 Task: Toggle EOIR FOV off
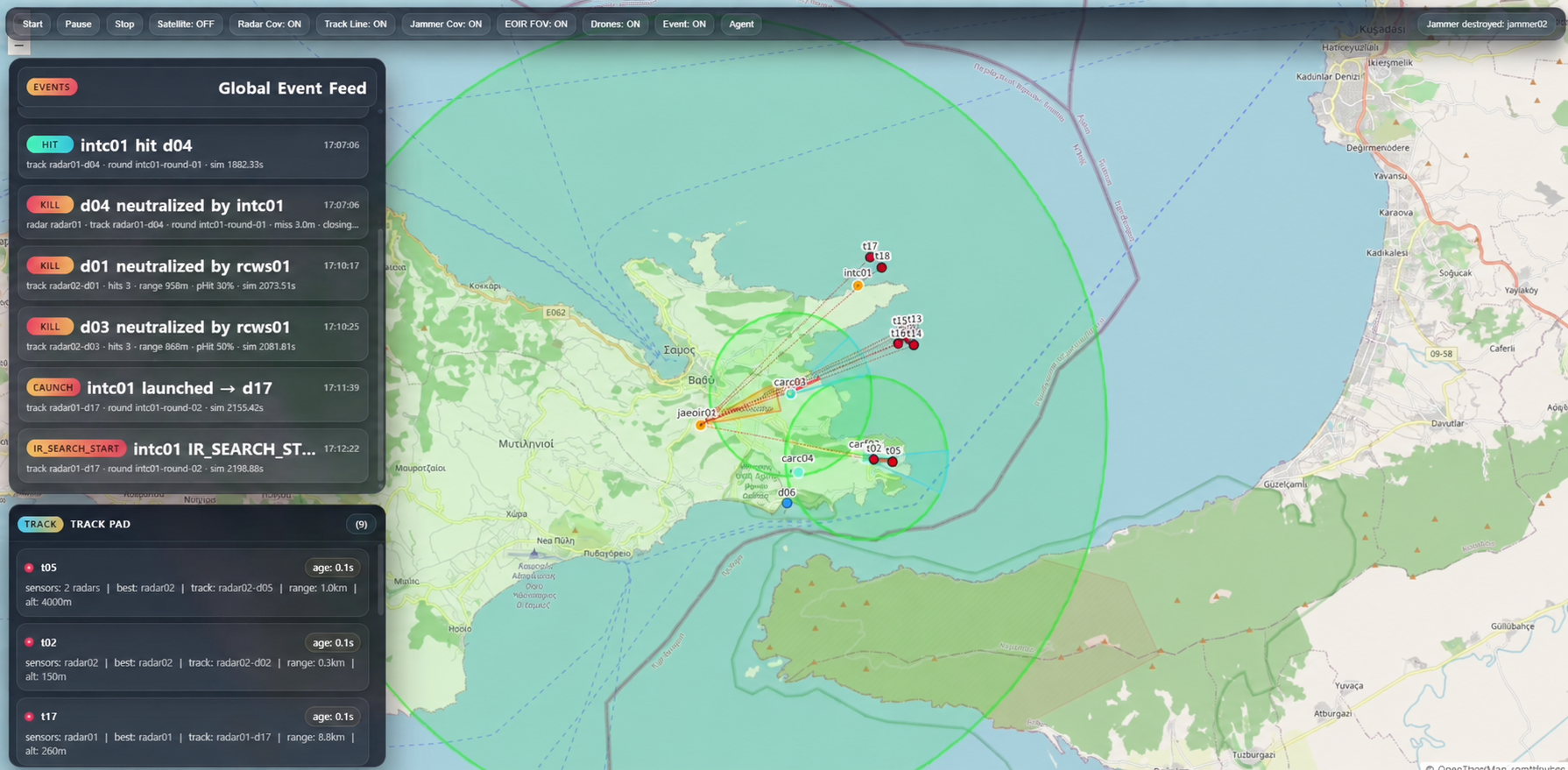point(535,24)
